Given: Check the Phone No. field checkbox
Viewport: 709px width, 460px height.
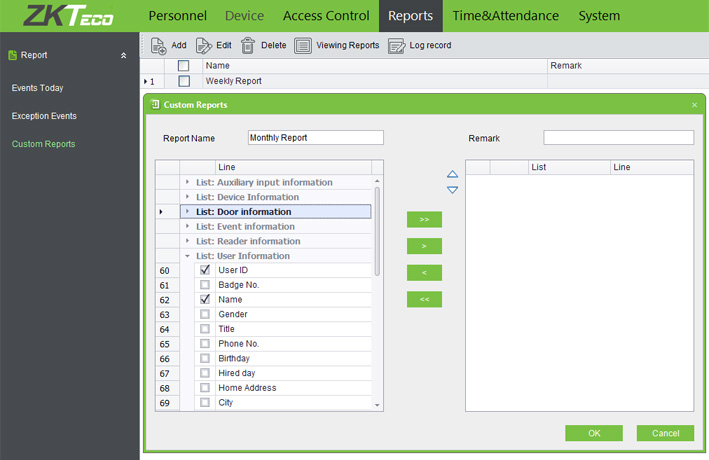Looking at the screenshot, I should [205, 343].
